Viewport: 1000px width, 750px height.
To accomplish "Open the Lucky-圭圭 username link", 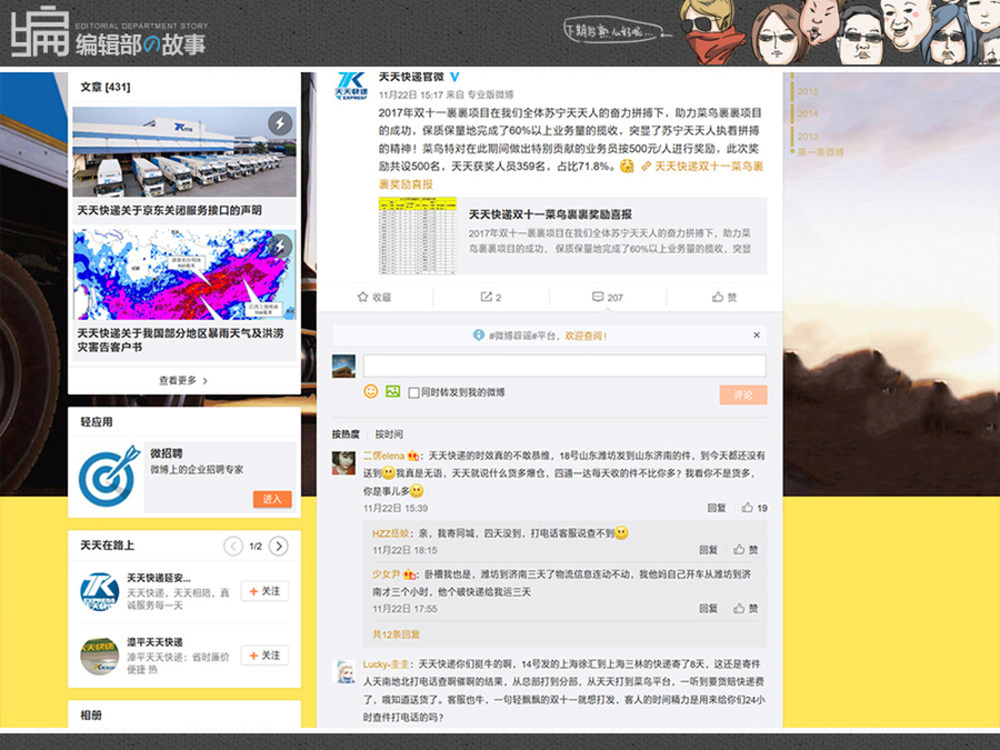I will click(386, 664).
